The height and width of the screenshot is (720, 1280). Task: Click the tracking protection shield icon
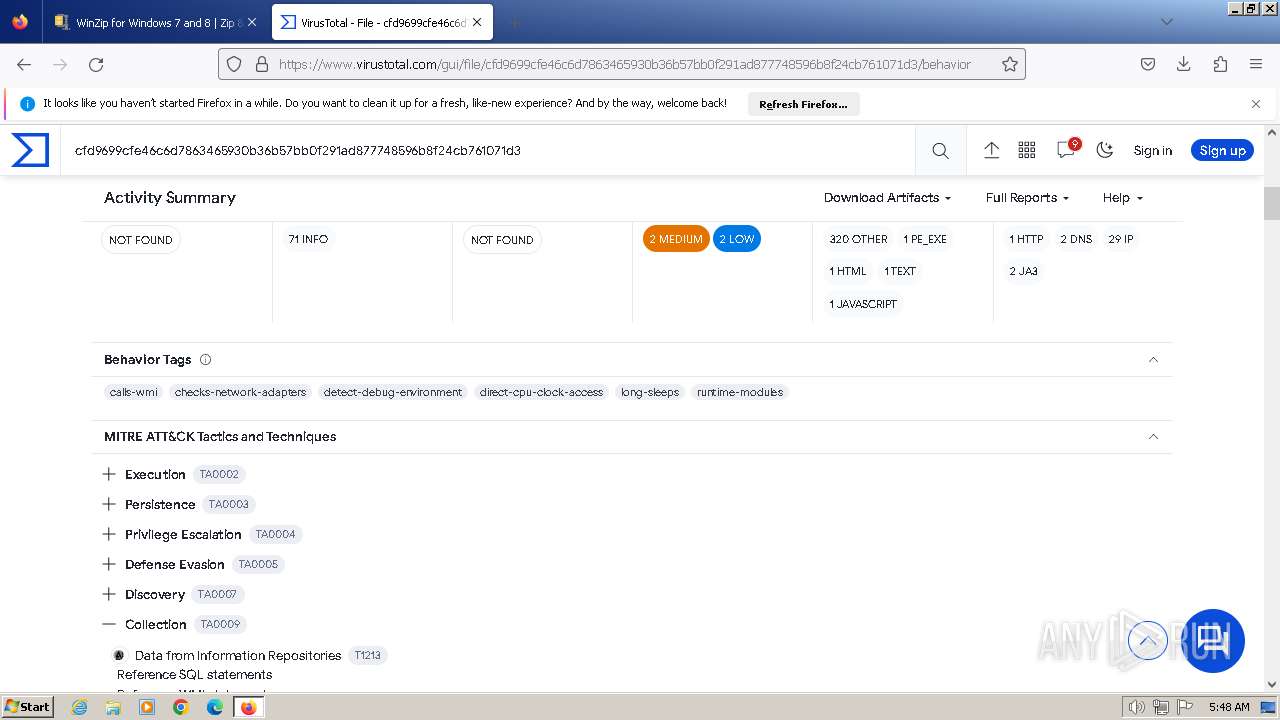tap(234, 64)
